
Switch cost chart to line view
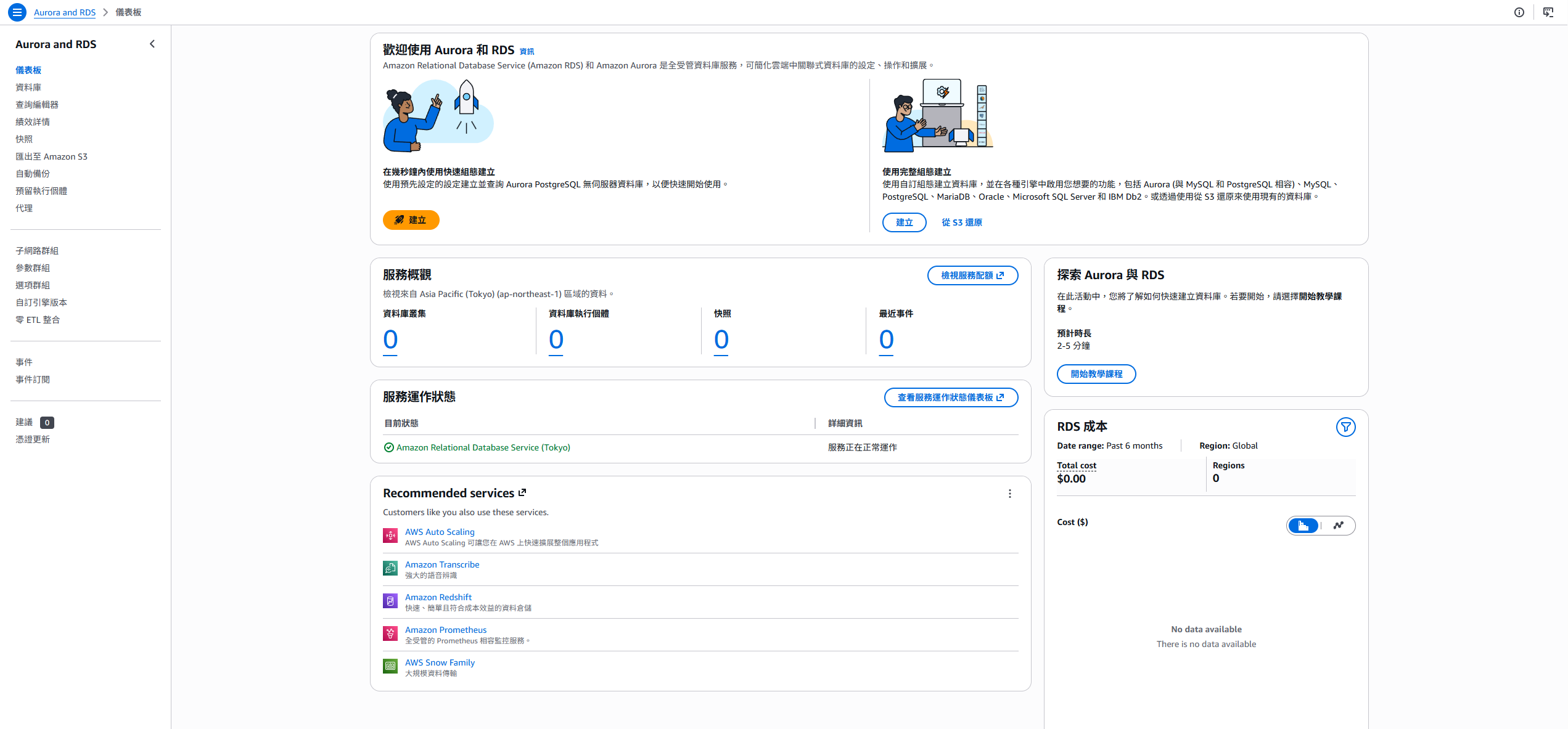coord(1338,526)
